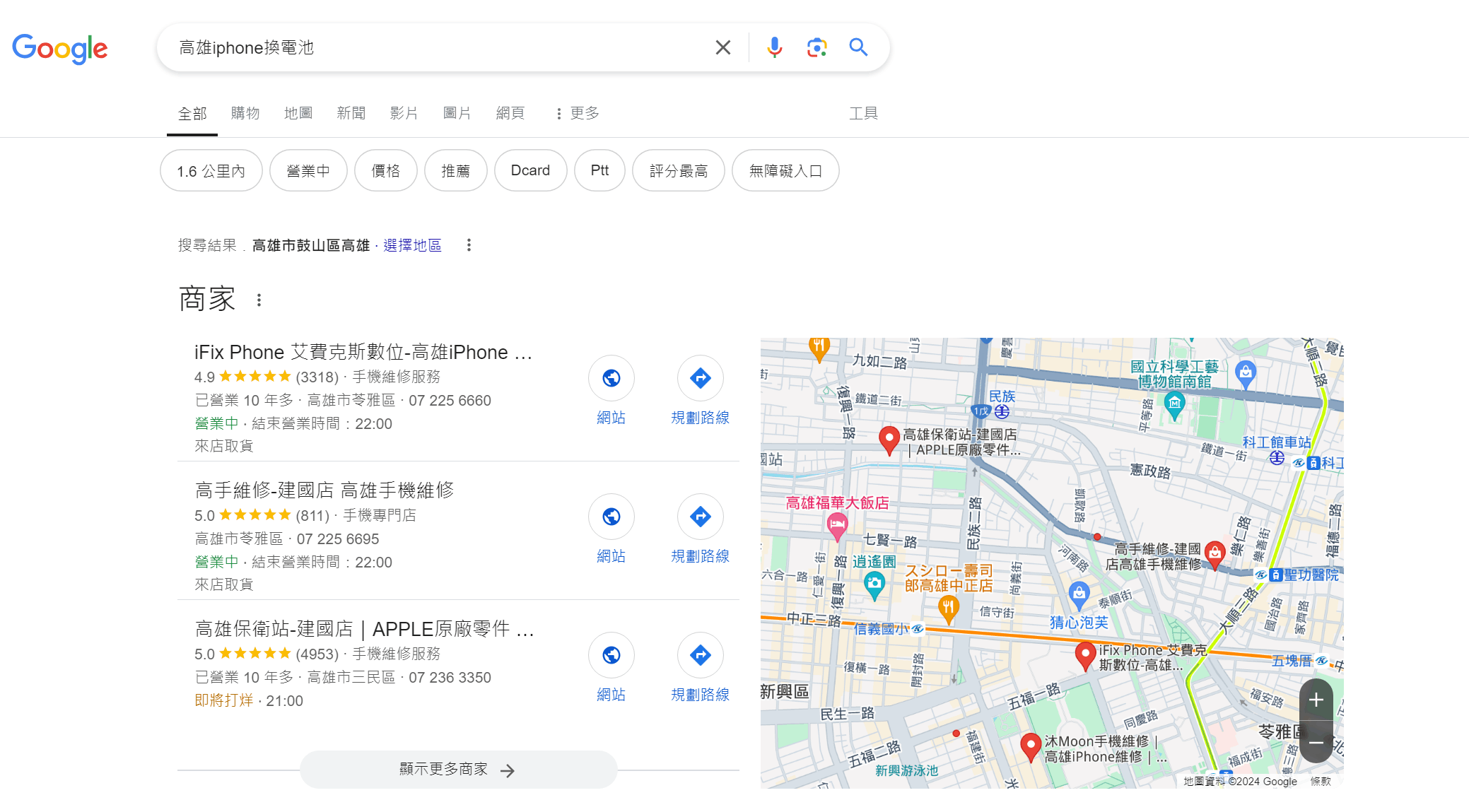Image resolution: width=1469 pixels, height=812 pixels.
Task: Open the three-dot menu beside 商家 heading
Action: [259, 300]
